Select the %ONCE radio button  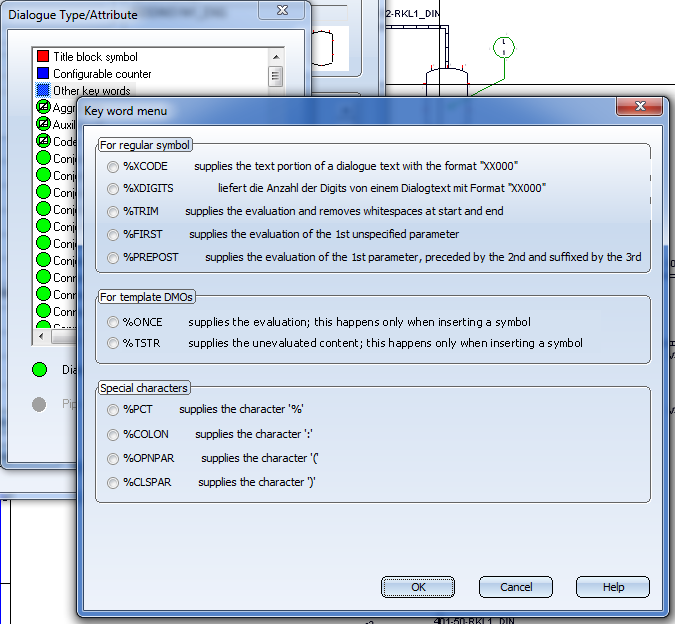coord(113,322)
